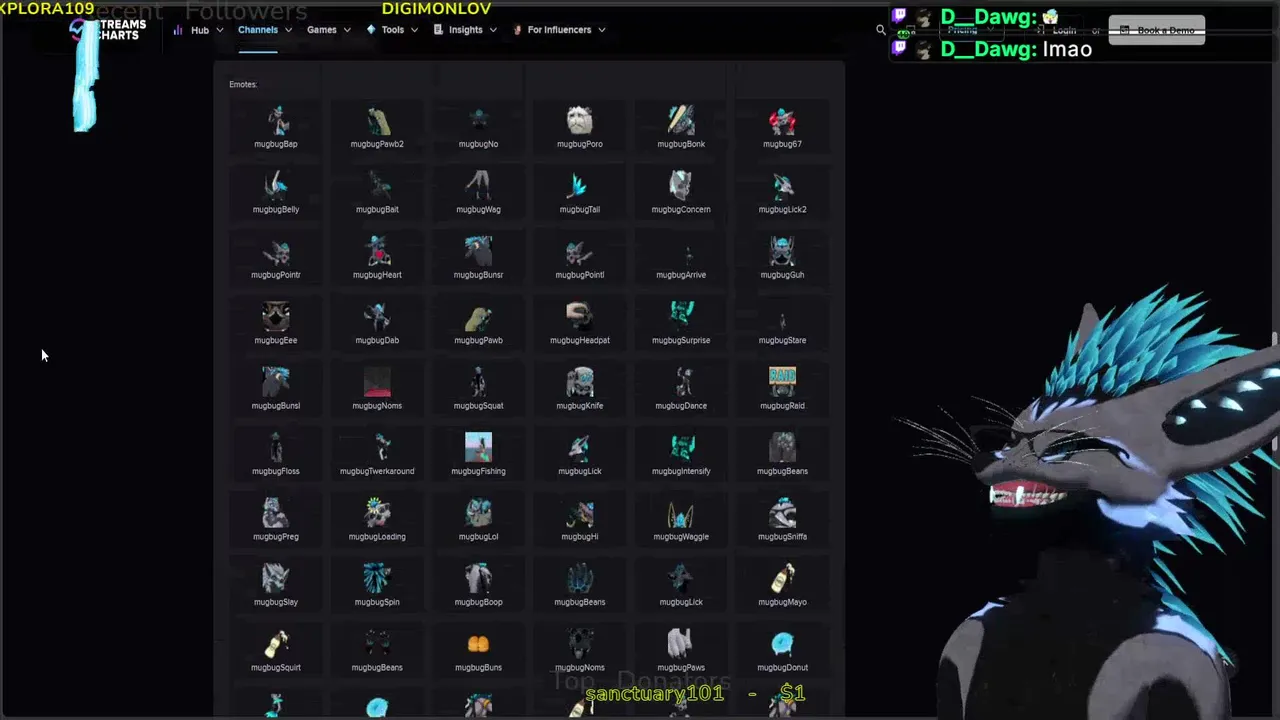Click the mugbugHeart emote image

pyautogui.click(x=377, y=252)
